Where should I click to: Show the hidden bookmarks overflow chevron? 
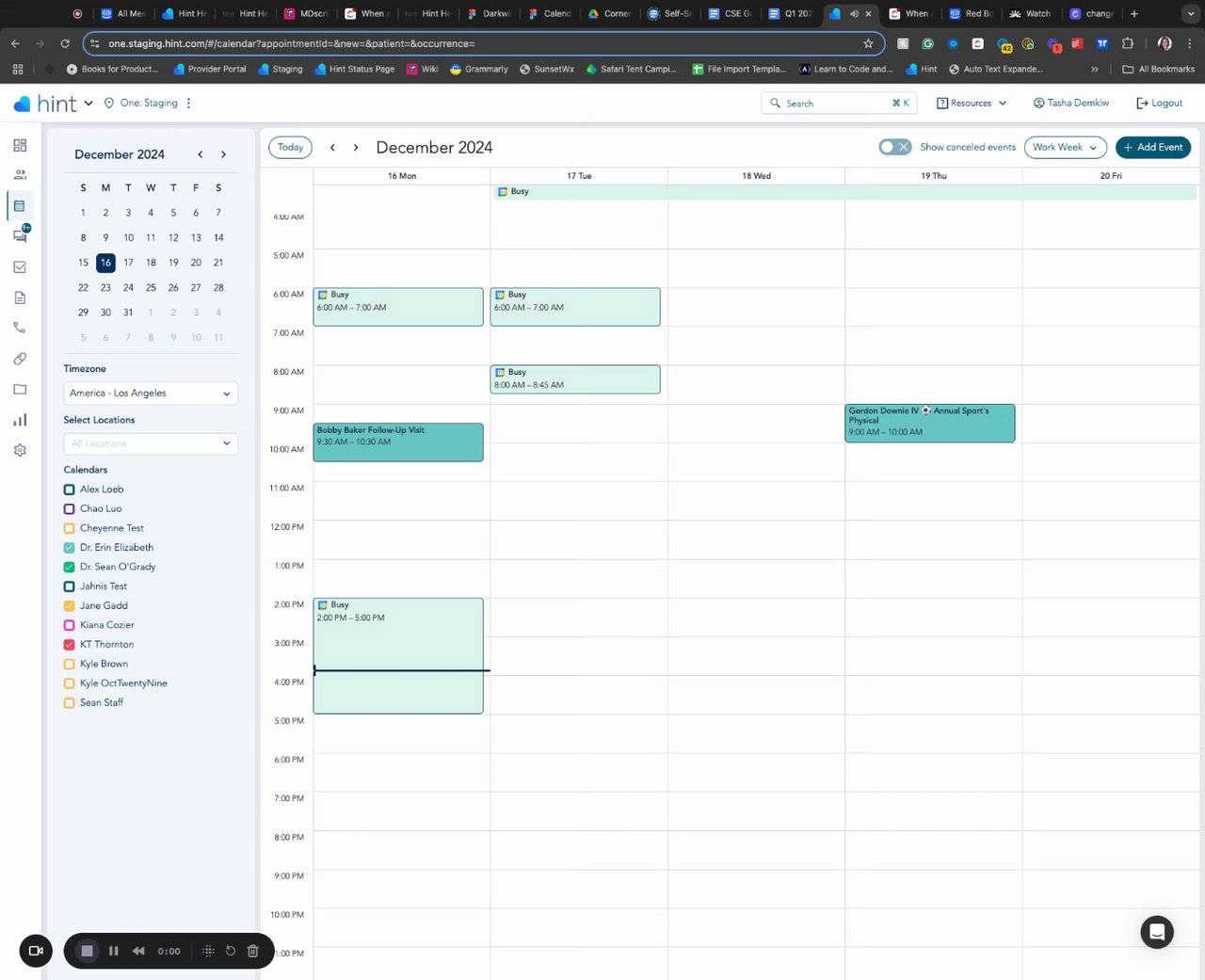1094,69
